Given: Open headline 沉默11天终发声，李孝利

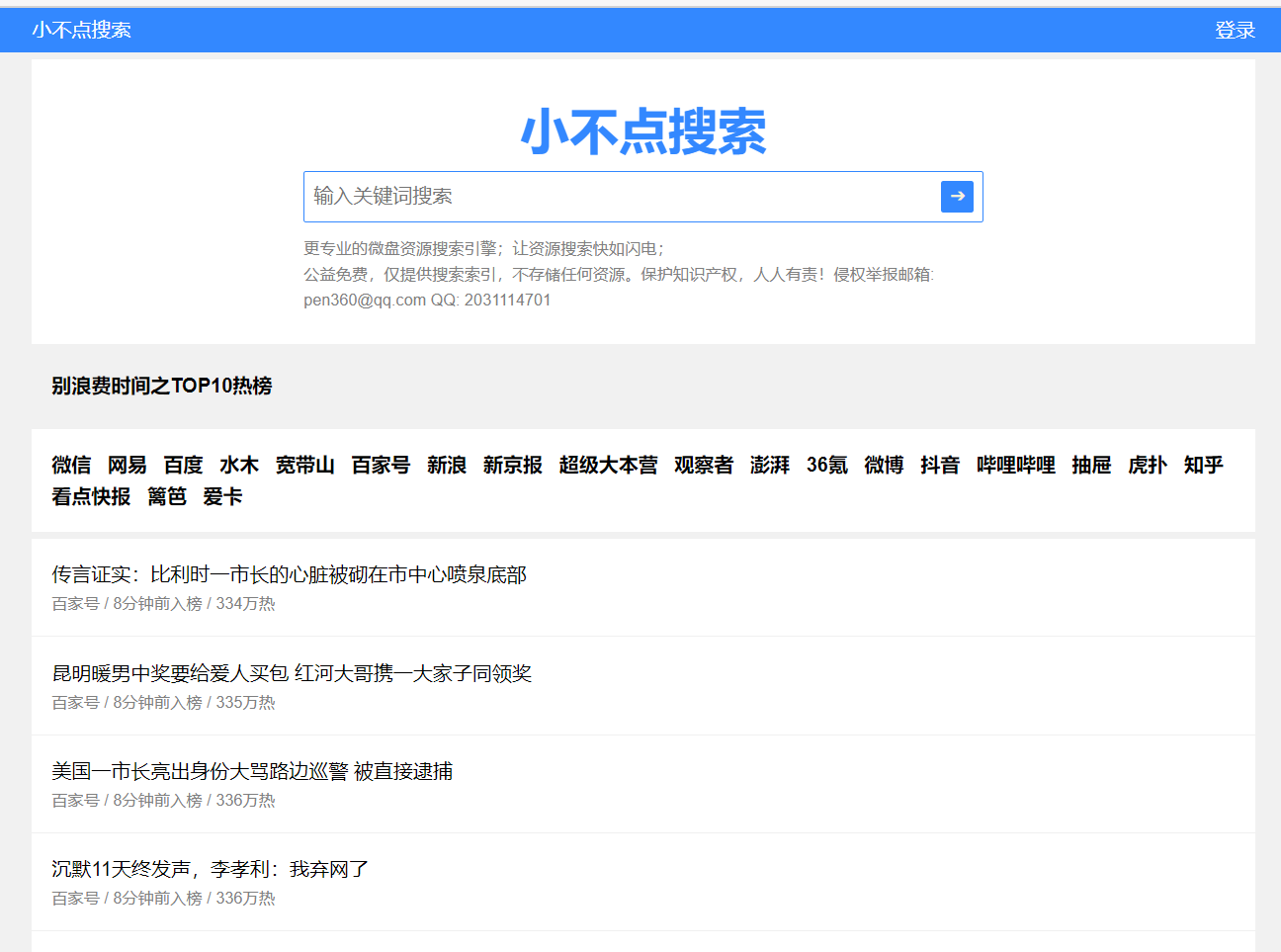Looking at the screenshot, I should (210, 869).
